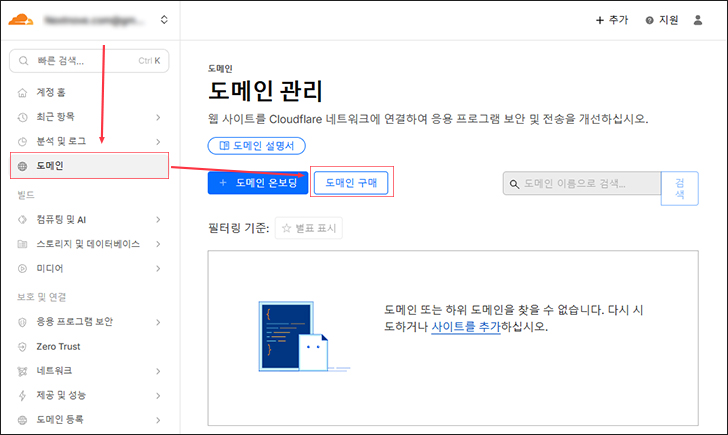Screen dimensions: 728x435
Task: Toggle the 별표 표시 star filter
Action: (309, 228)
